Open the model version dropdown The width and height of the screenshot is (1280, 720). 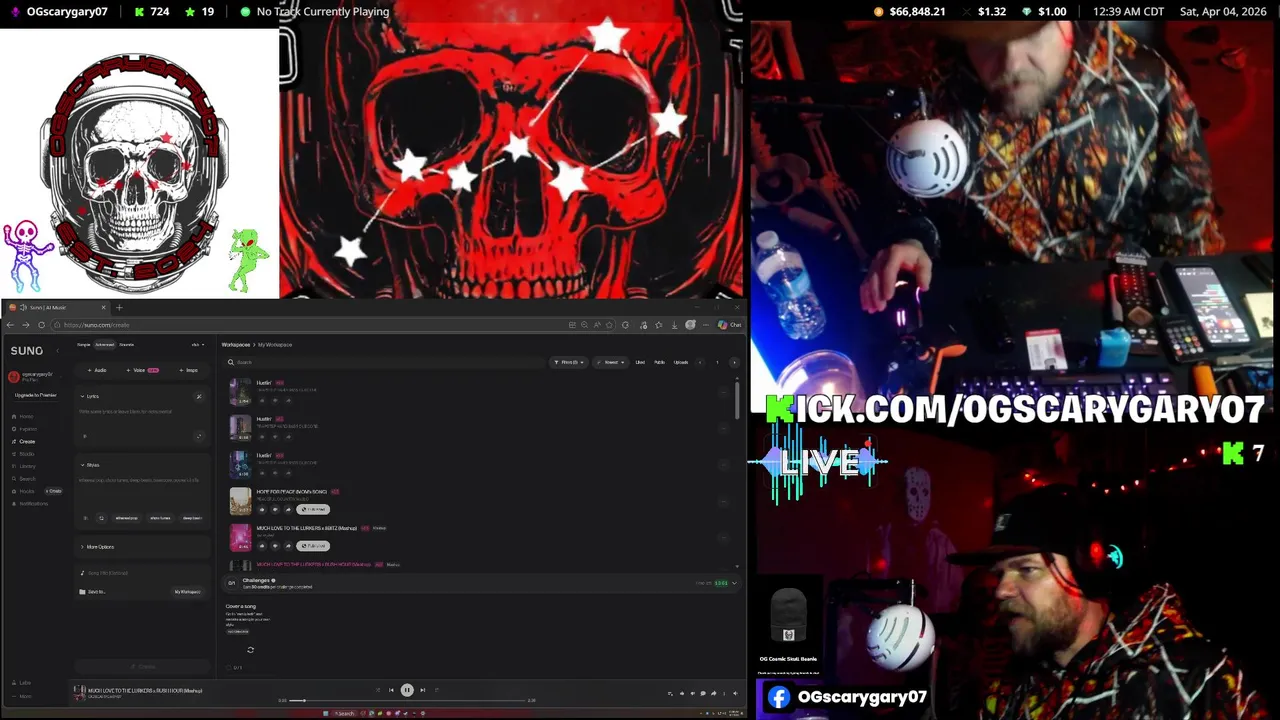(198, 344)
